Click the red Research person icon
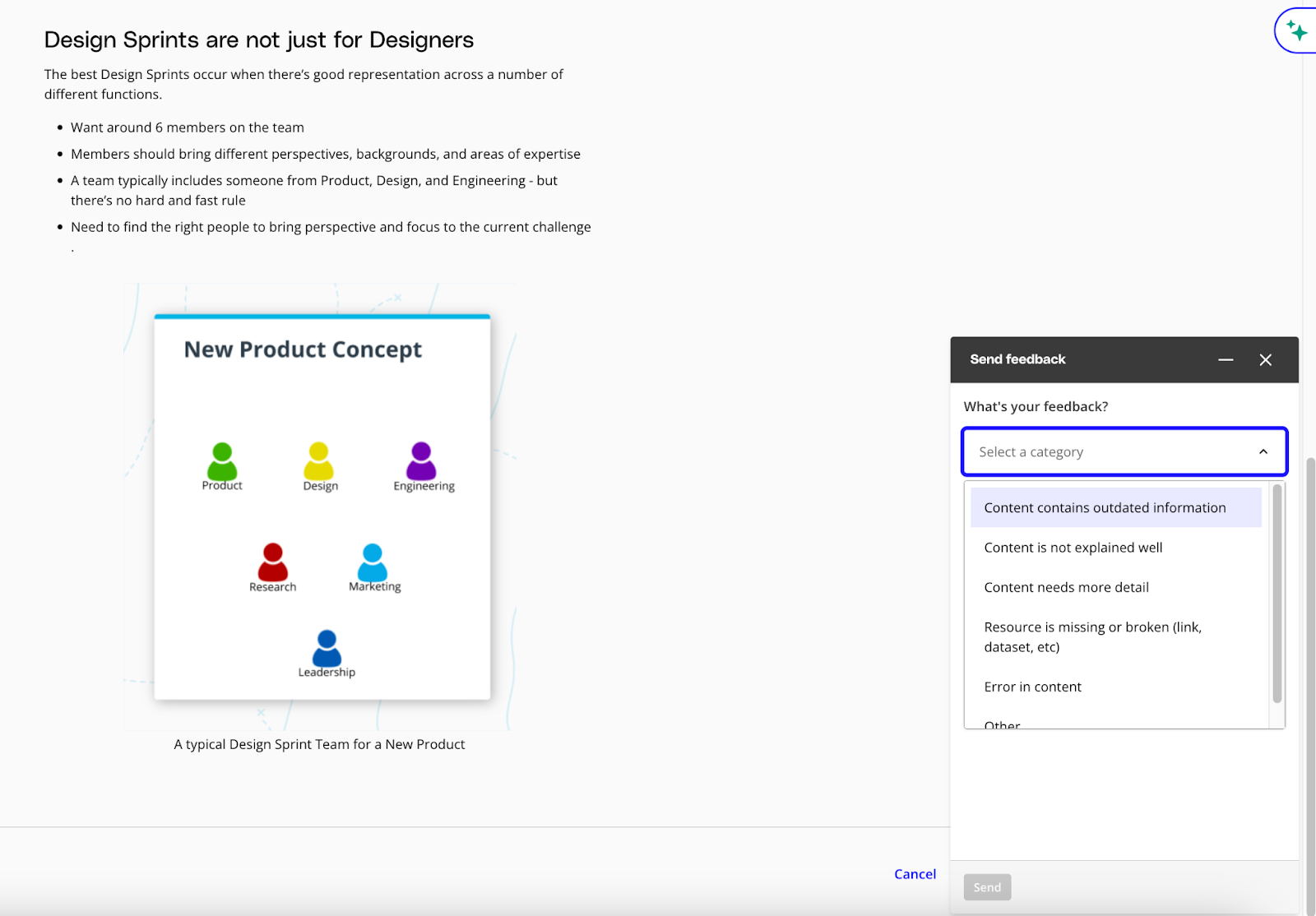Image resolution: width=1316 pixels, height=916 pixels. [273, 562]
